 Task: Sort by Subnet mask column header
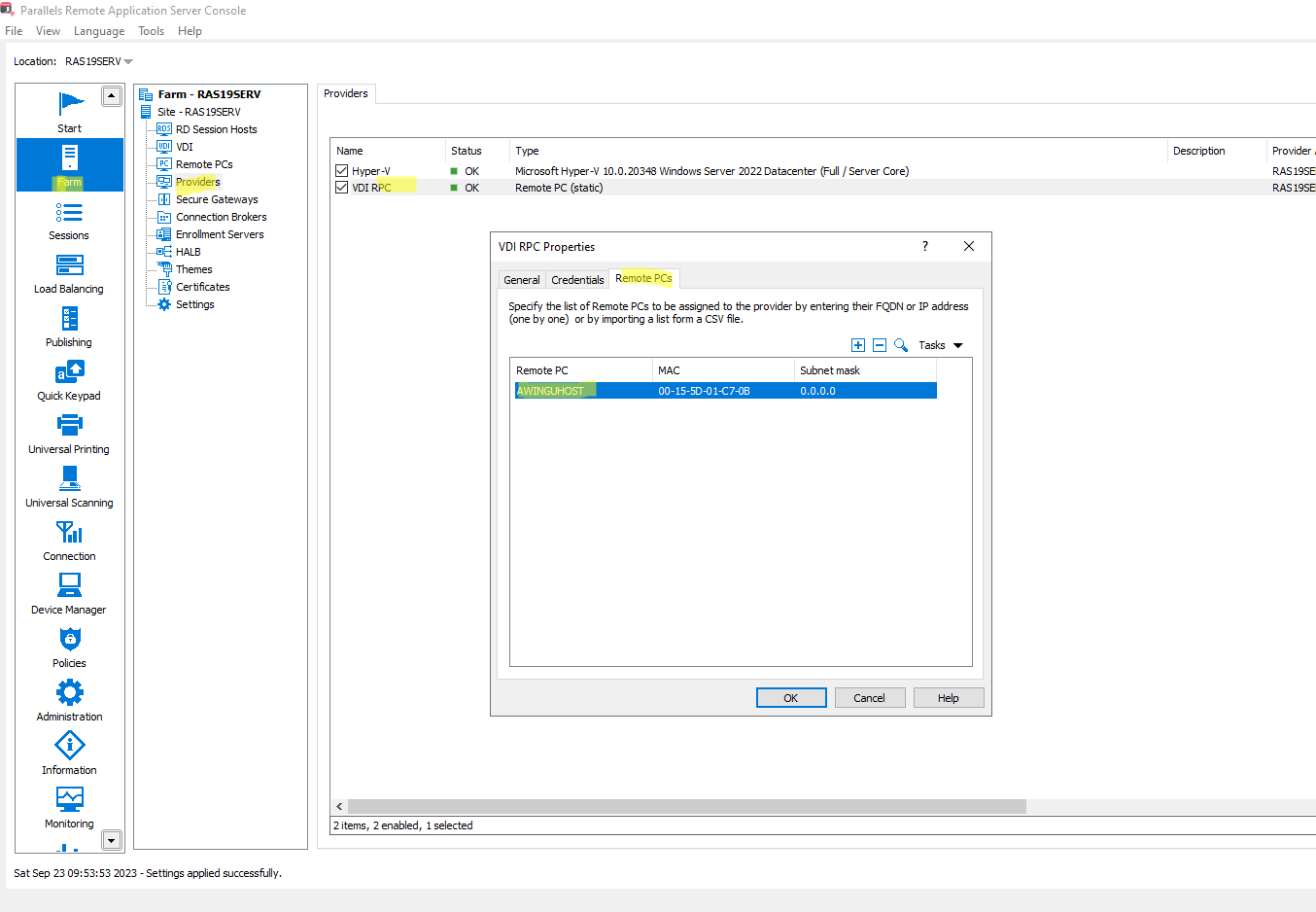click(865, 370)
